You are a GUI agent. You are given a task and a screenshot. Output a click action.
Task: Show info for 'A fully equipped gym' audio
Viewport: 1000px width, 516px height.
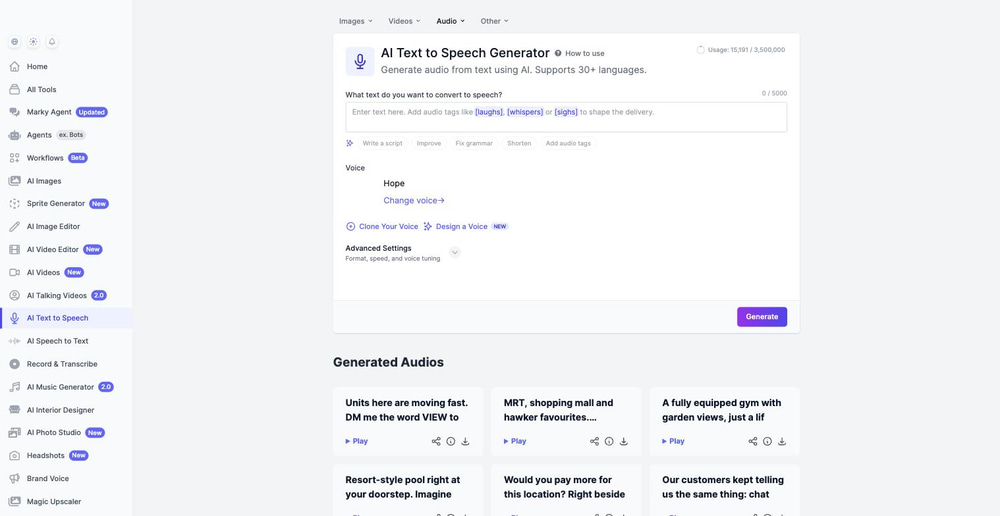(767, 441)
